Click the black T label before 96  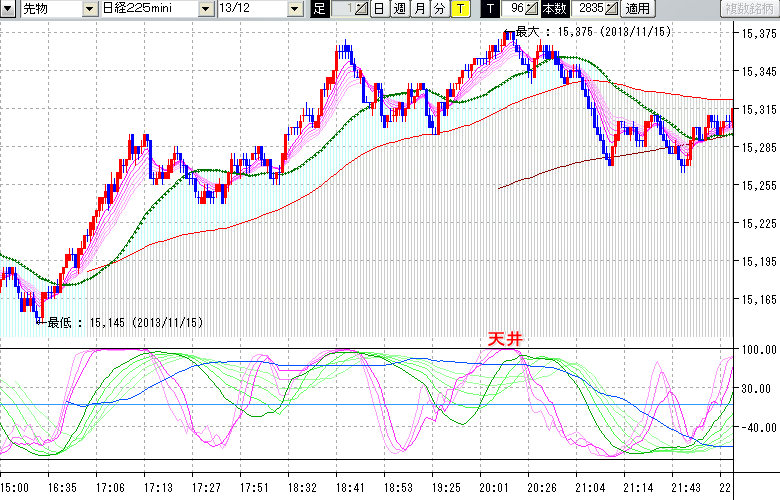click(x=490, y=9)
